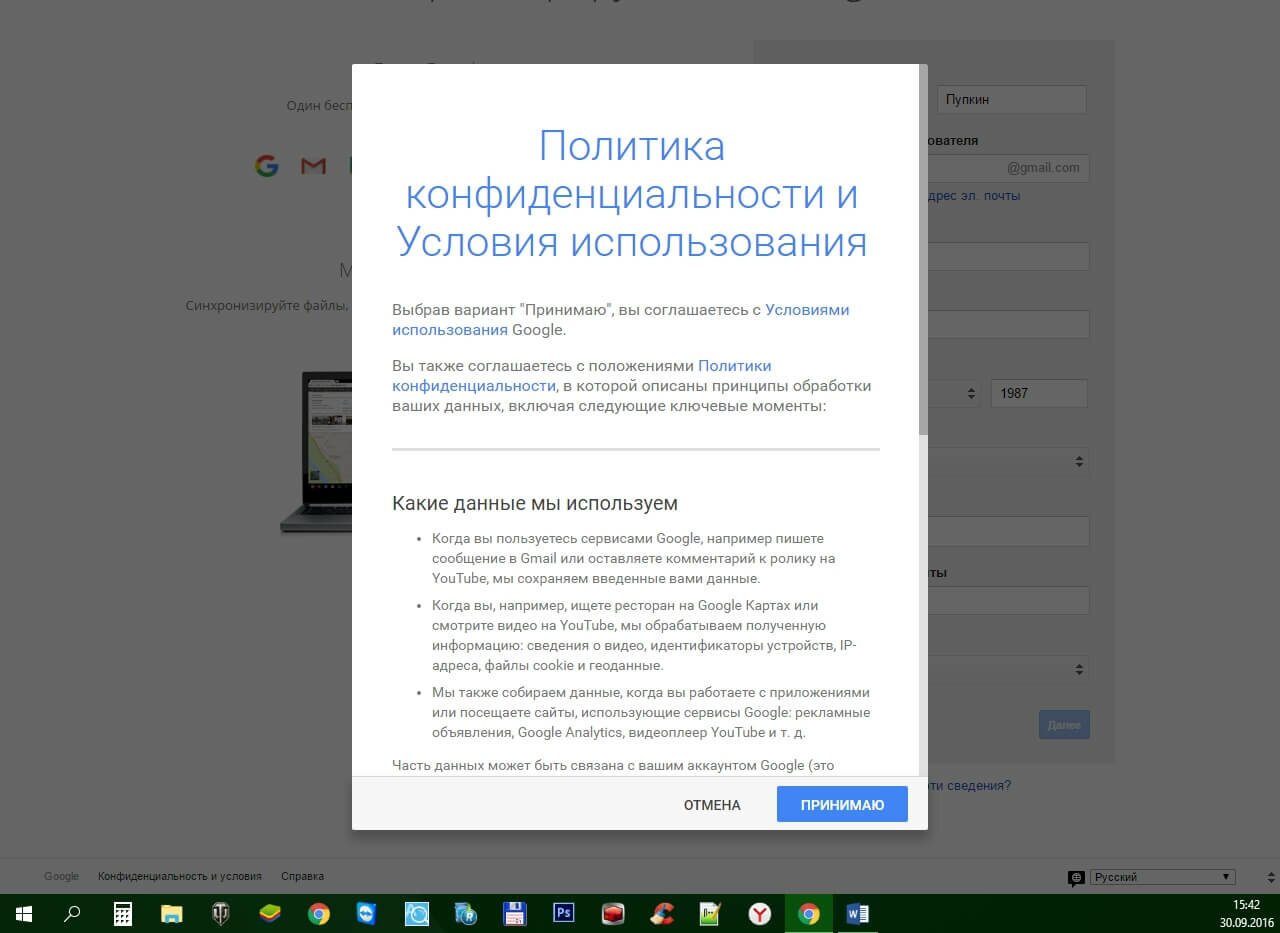This screenshot has width=1280, height=933.
Task: Open Yandex Browser from the taskbar
Action: coord(759,913)
